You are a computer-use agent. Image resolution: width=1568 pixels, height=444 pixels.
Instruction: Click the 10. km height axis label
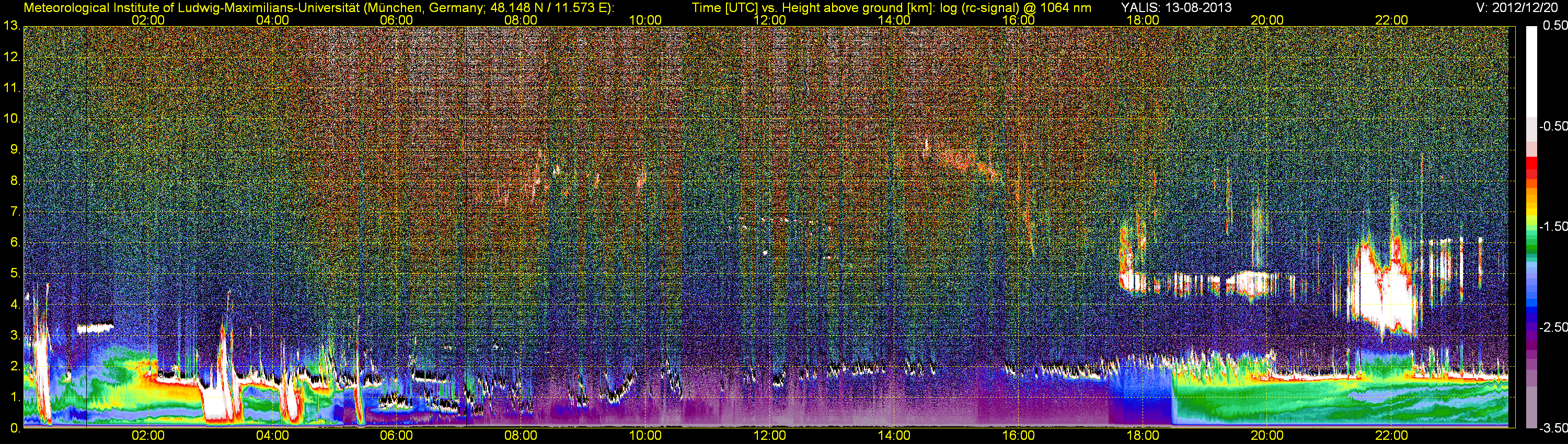(x=11, y=119)
